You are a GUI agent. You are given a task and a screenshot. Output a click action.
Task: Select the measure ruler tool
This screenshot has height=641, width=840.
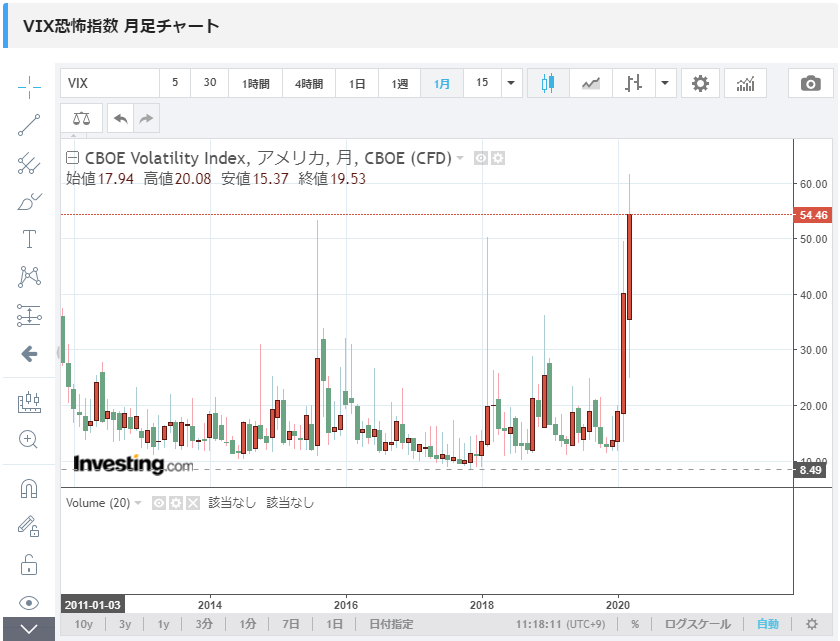tap(29, 402)
